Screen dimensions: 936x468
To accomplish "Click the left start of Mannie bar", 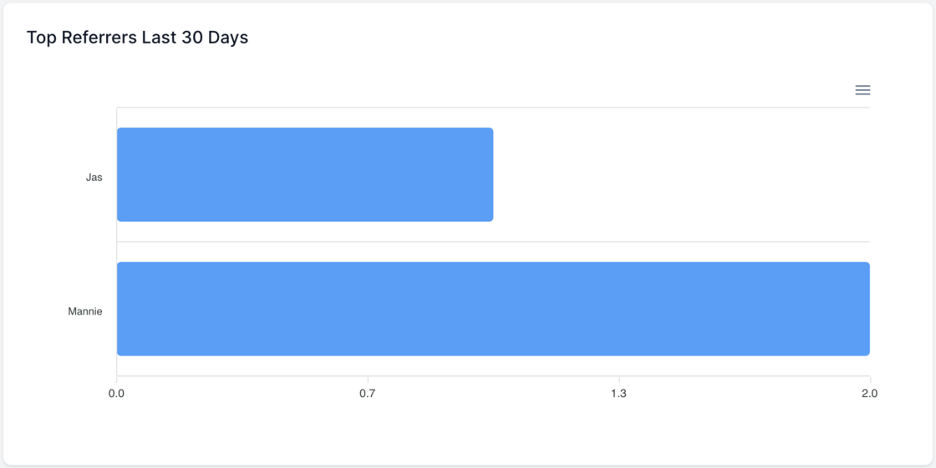I will click(x=121, y=309).
